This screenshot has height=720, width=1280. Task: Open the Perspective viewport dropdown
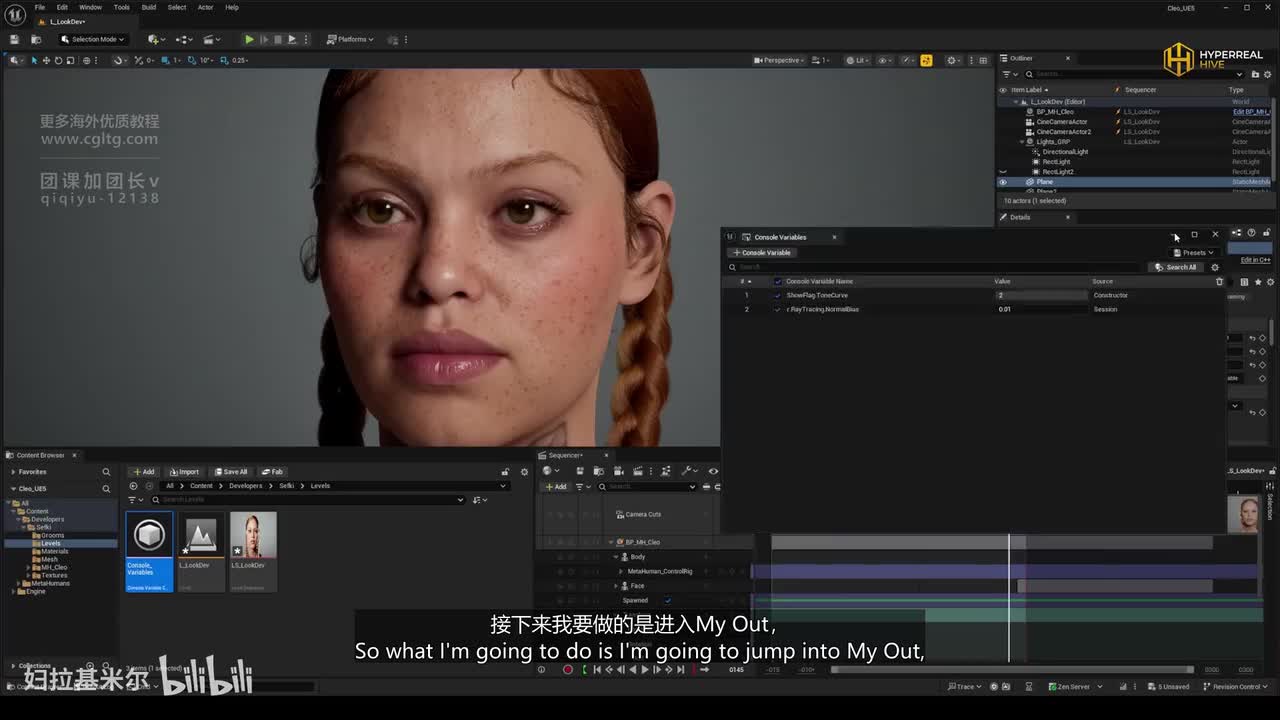pos(778,60)
